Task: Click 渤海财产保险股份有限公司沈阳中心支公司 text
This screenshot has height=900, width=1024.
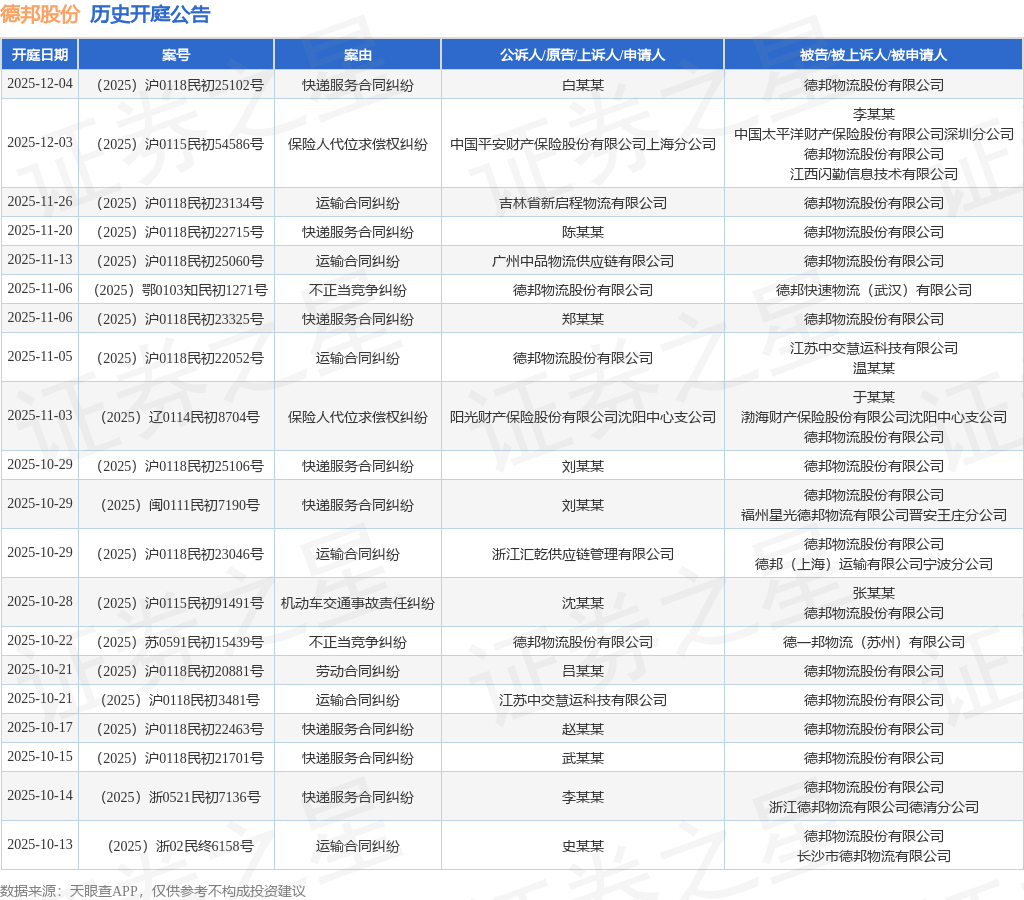Action: coord(874,417)
